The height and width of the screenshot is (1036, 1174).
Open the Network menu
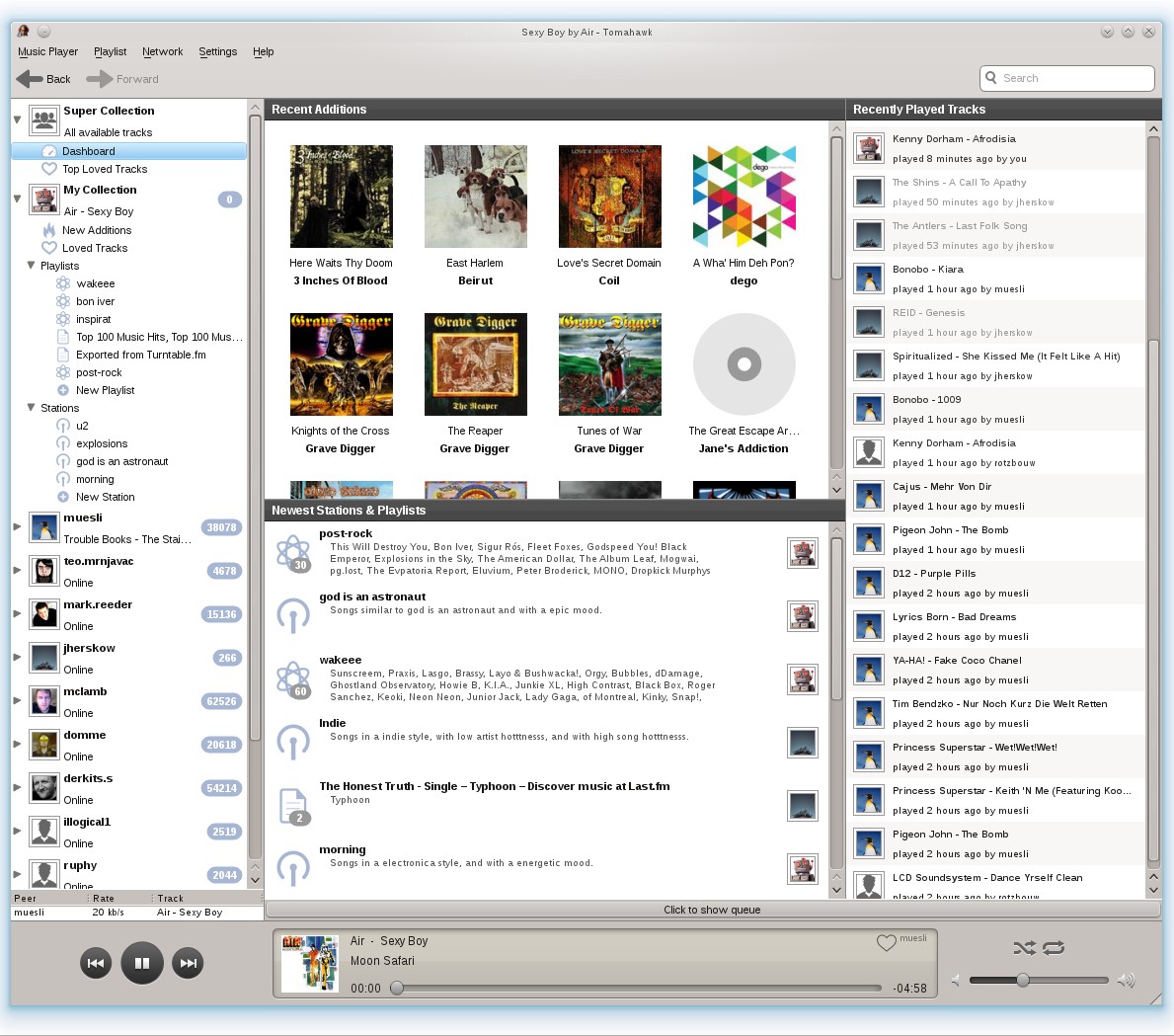click(x=162, y=51)
